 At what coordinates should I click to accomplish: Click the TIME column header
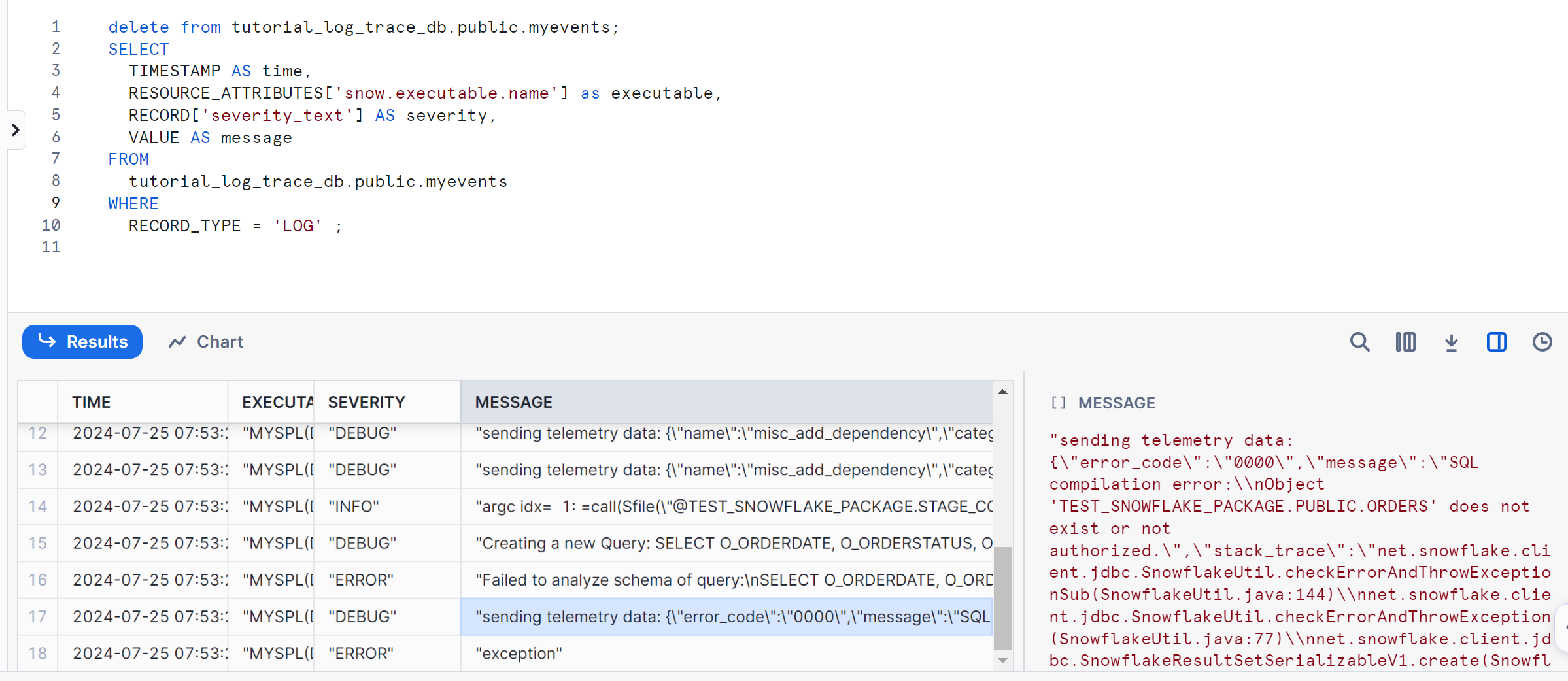click(x=92, y=402)
